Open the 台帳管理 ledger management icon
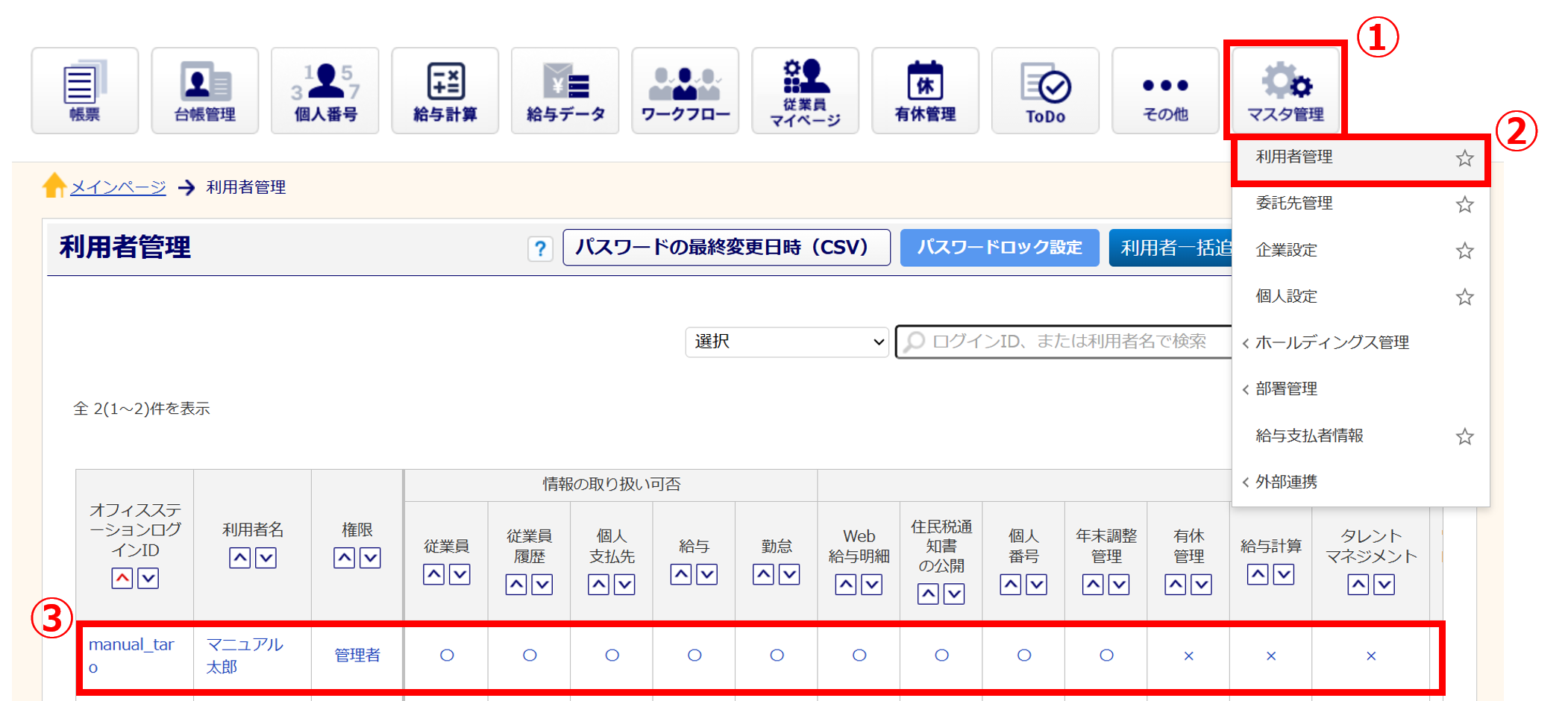Image resolution: width=1568 pixels, height=701 pixels. [x=204, y=90]
